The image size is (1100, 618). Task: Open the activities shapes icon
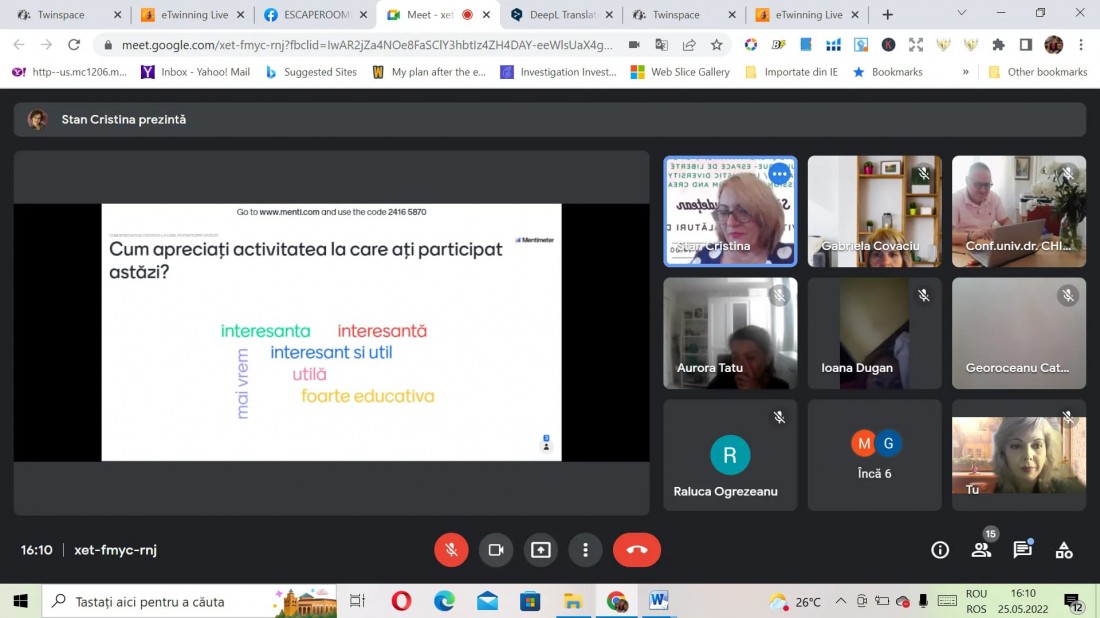click(1064, 550)
